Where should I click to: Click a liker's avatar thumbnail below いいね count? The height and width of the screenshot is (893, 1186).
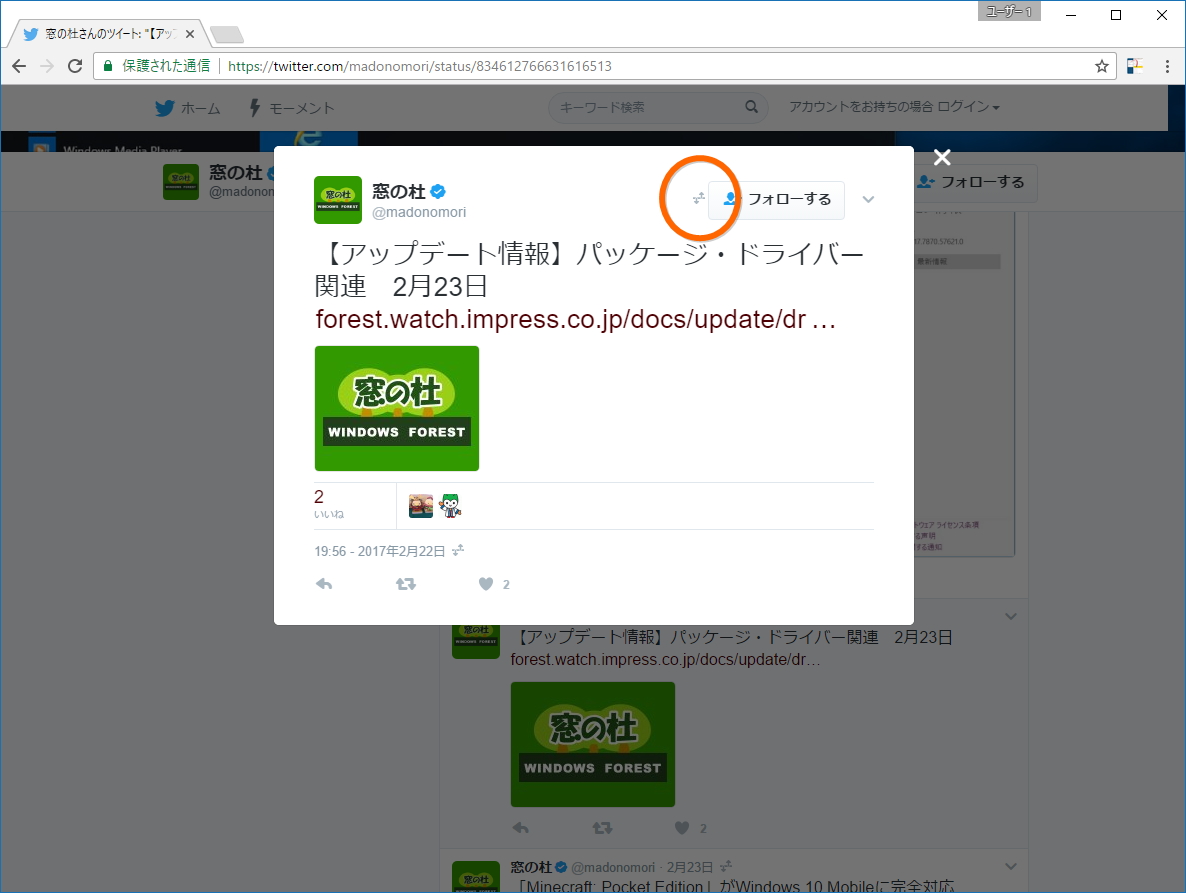click(x=420, y=504)
